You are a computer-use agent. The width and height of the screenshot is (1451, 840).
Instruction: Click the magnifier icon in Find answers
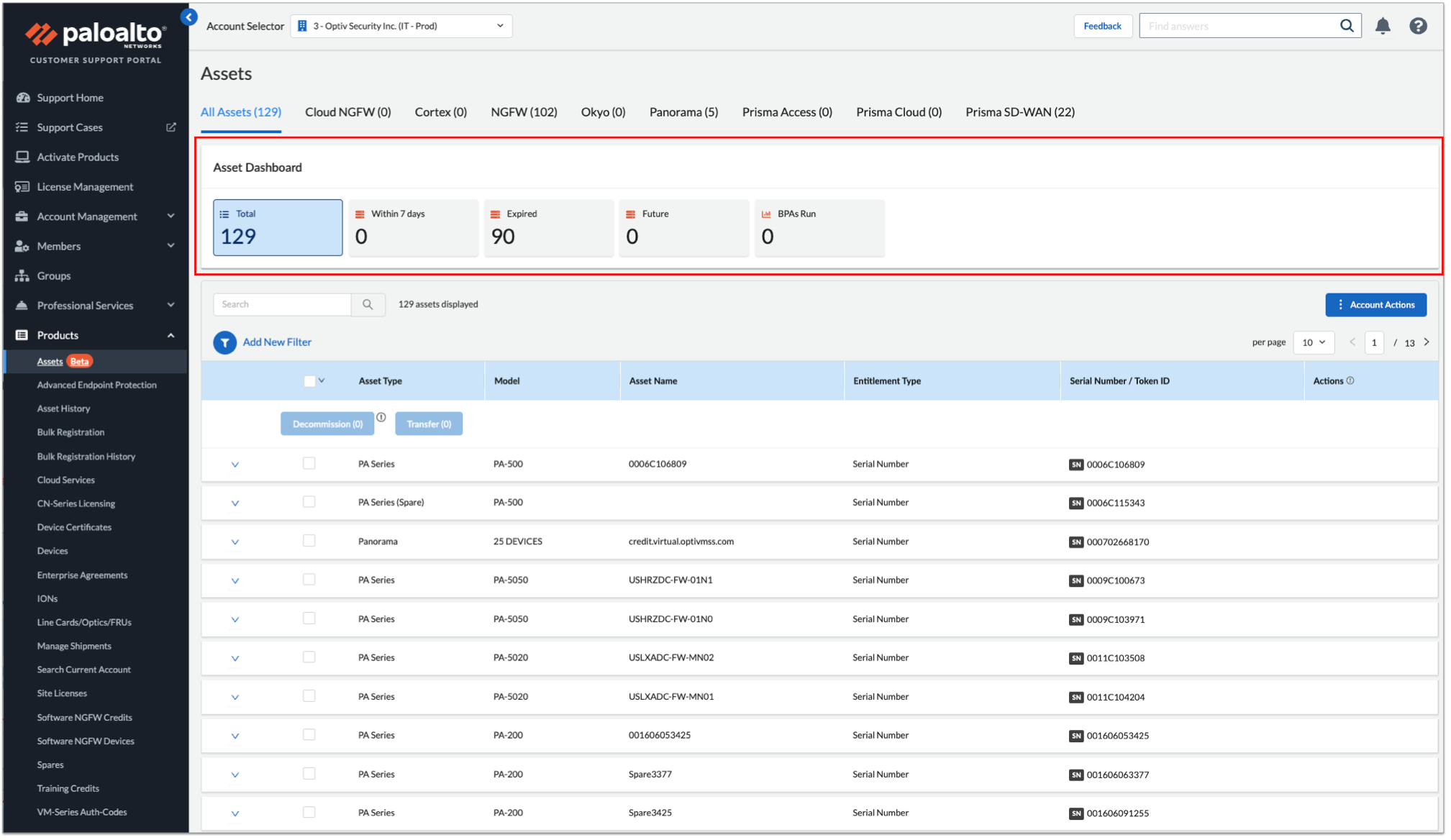(1346, 27)
